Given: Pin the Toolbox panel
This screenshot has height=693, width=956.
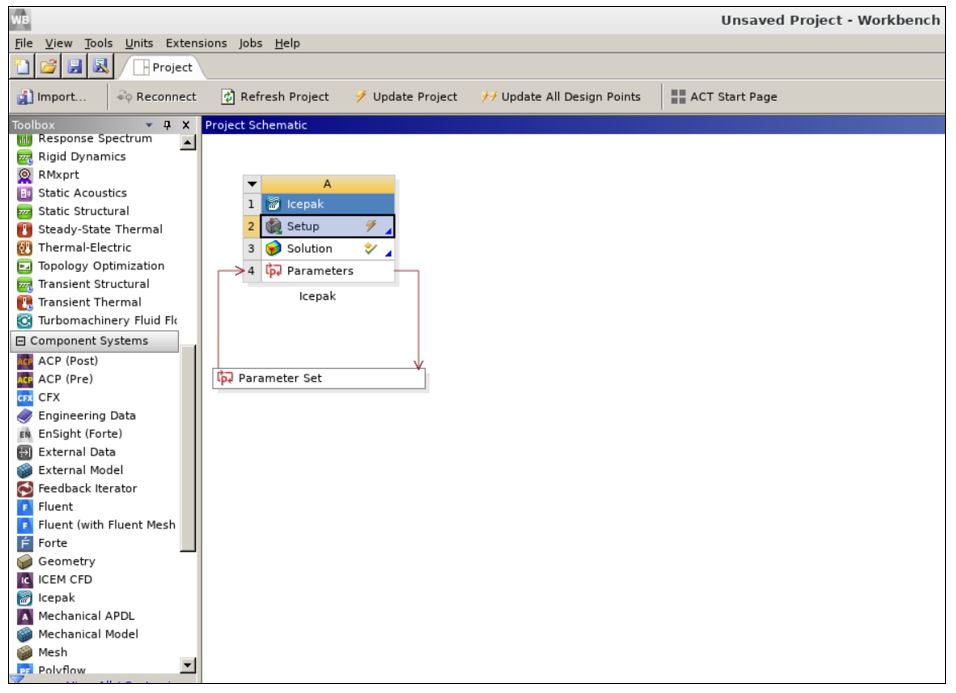Looking at the screenshot, I should coord(167,125).
